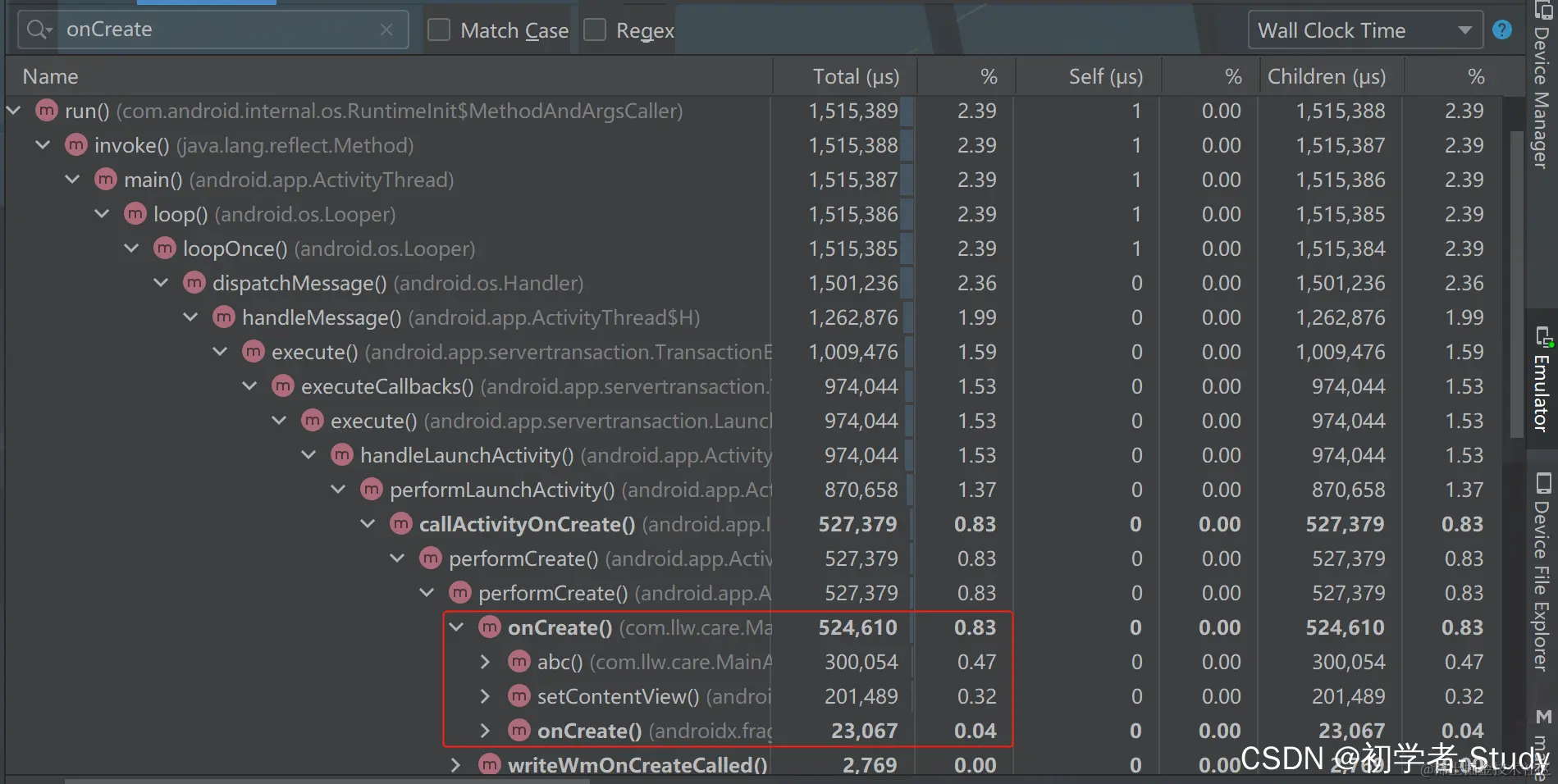Image resolution: width=1558 pixels, height=784 pixels.
Task: Collapse the invoke() tree node
Action: [x=43, y=144]
